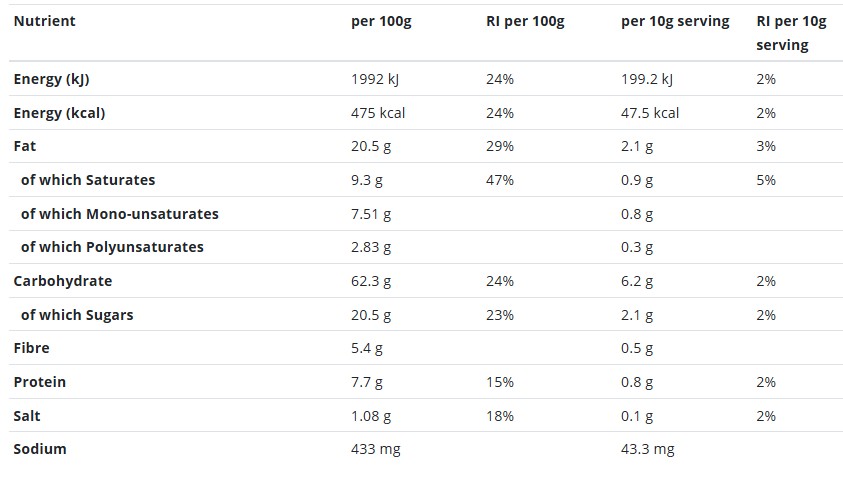Select the of which Polyunsaturates label
Screen dimensions: 843x482
[112, 247]
